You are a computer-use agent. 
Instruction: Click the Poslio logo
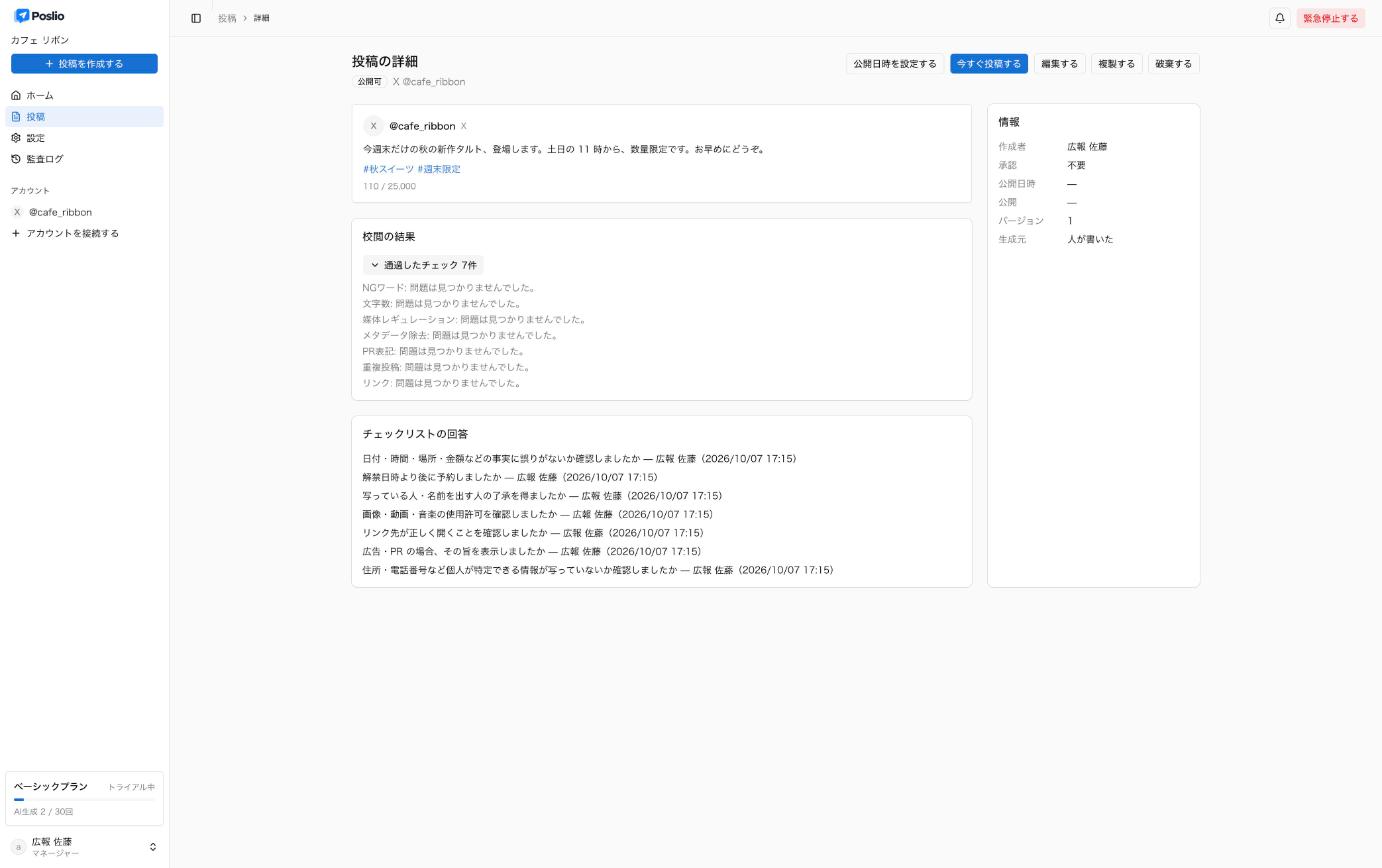[x=39, y=16]
